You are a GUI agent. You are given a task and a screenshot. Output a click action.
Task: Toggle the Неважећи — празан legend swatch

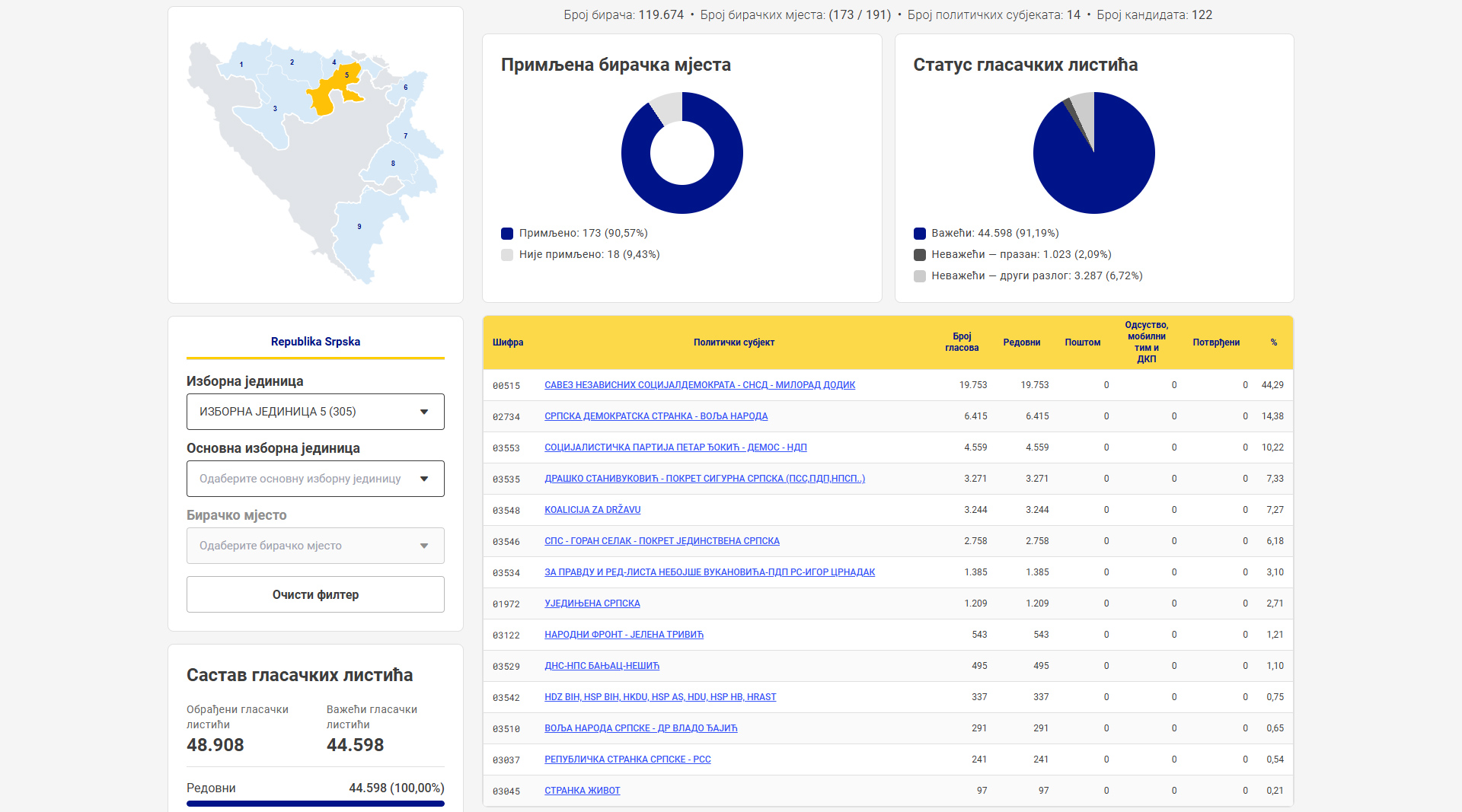pyautogui.click(x=920, y=255)
